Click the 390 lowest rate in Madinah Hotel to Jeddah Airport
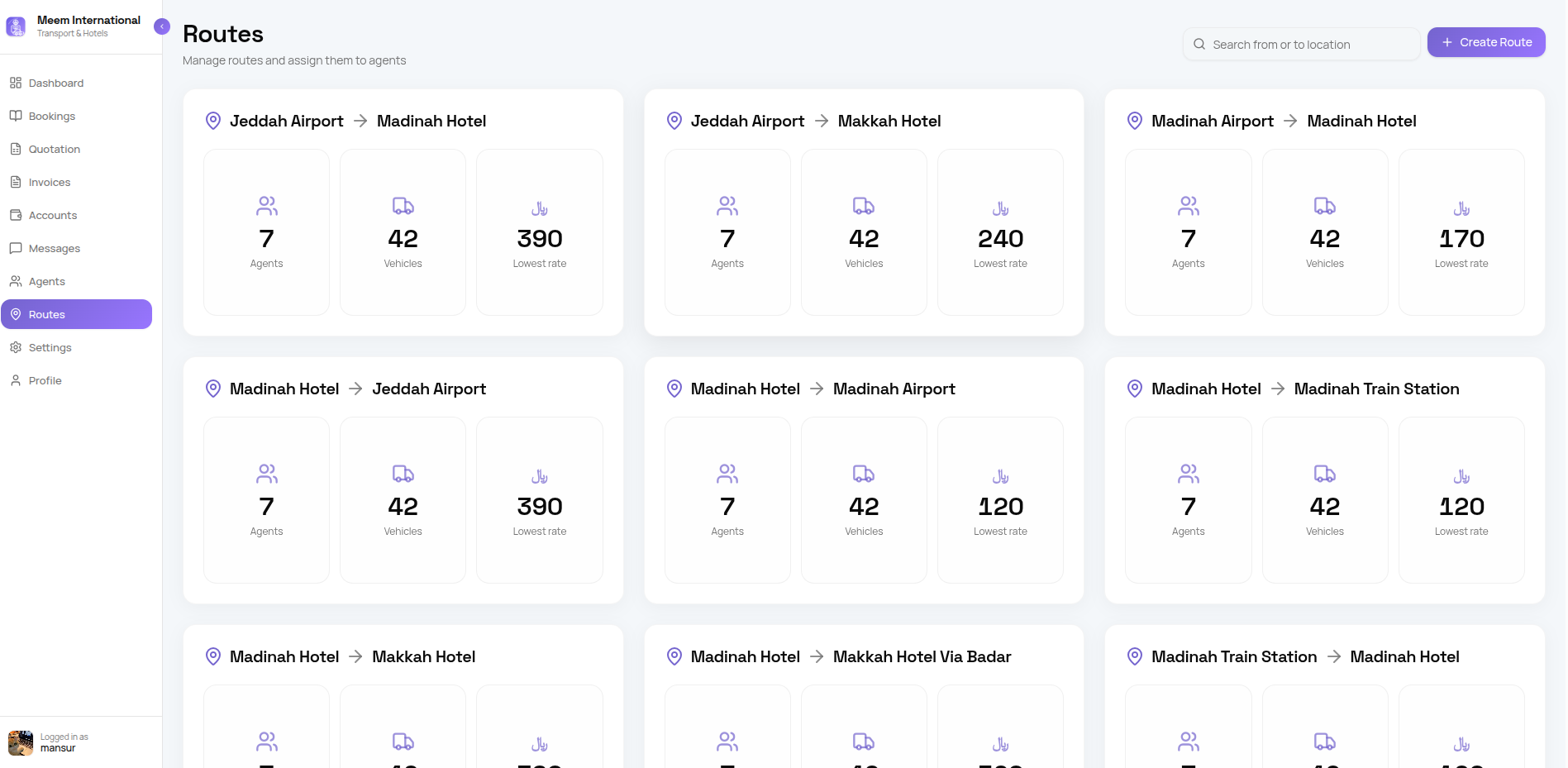Image resolution: width=1568 pixels, height=768 pixels. 540,506
